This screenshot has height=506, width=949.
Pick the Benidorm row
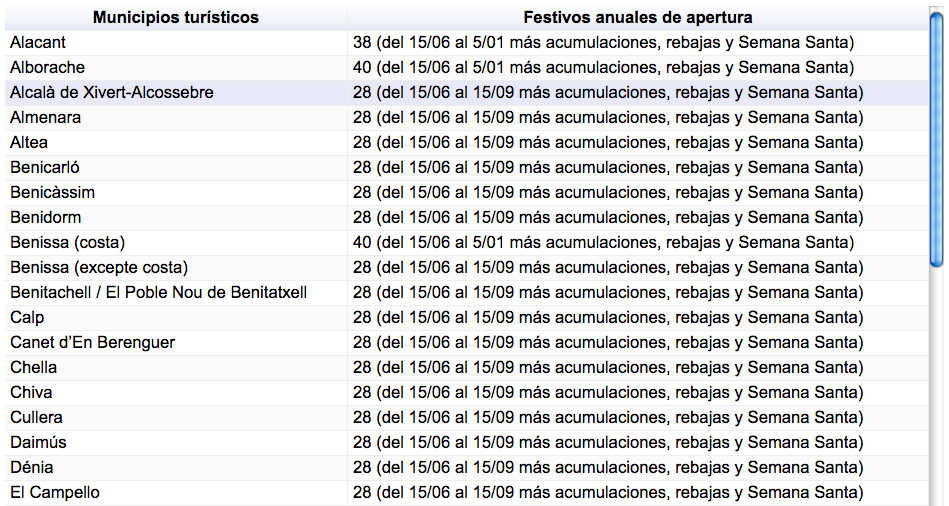(x=46, y=217)
